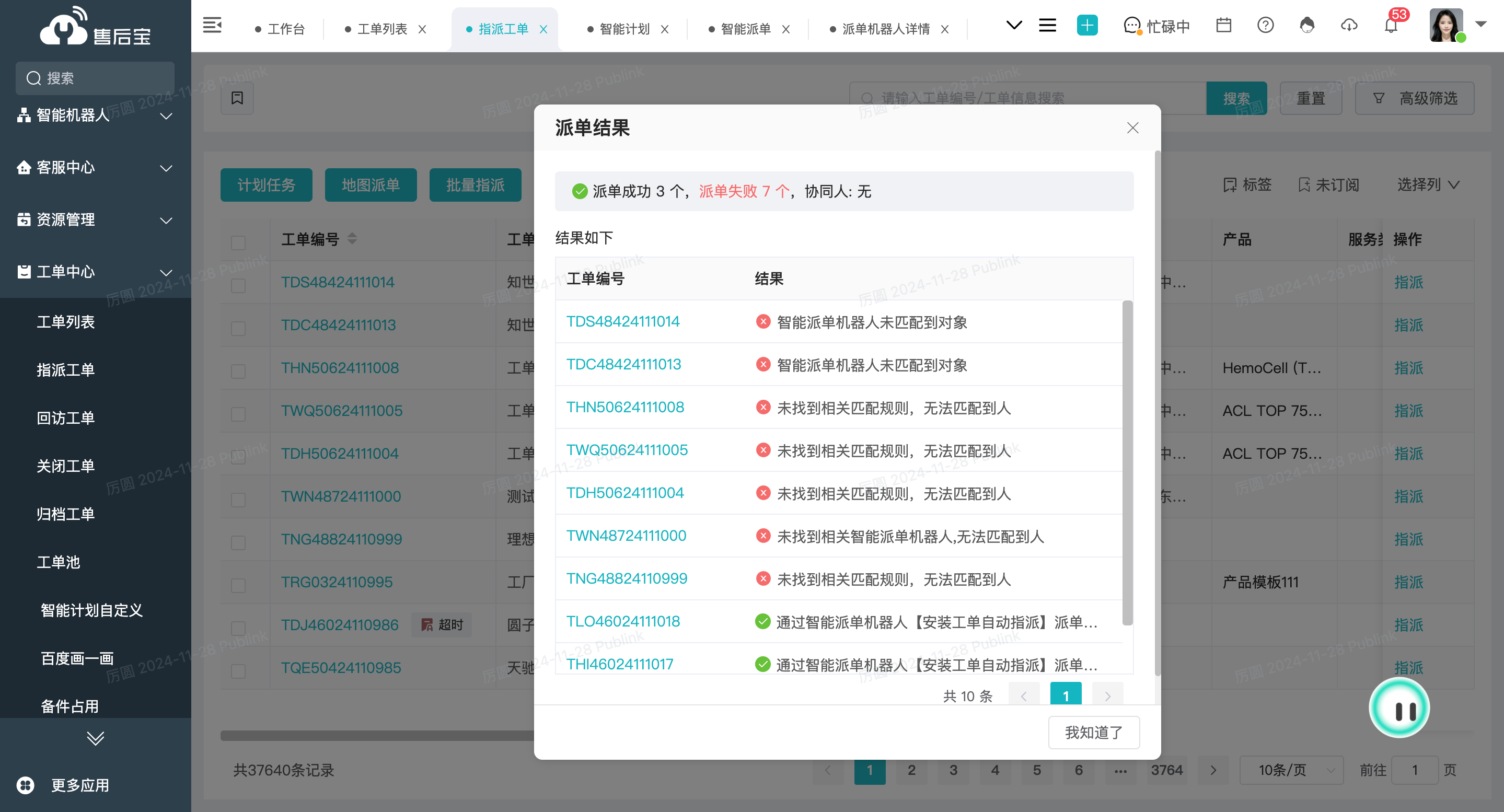Screen dimensions: 1504x812
Task: Open user account dropdown arrow
Action: pos(1480,24)
